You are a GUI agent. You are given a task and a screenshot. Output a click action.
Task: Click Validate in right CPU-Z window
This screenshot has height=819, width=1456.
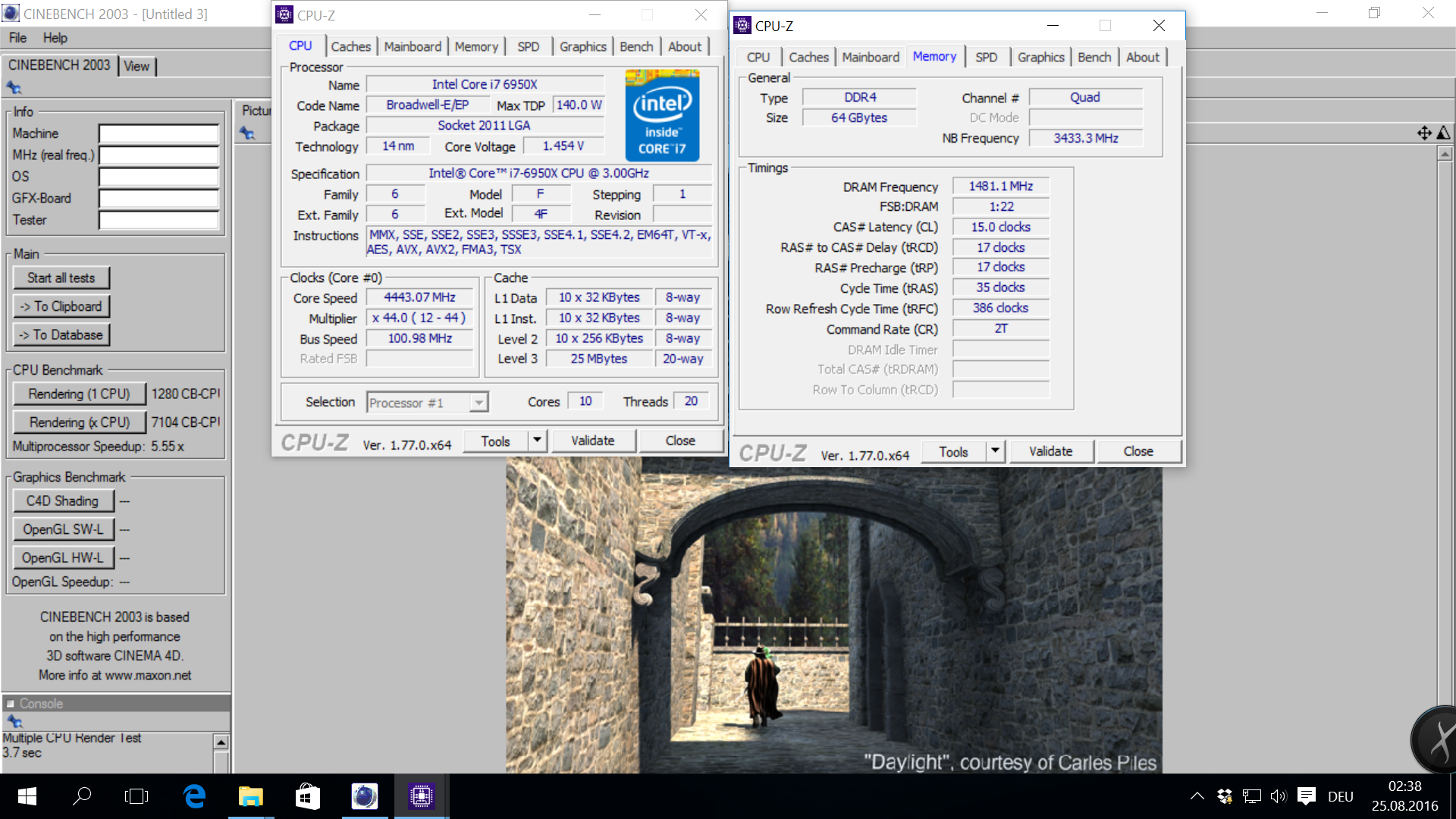coord(1051,451)
